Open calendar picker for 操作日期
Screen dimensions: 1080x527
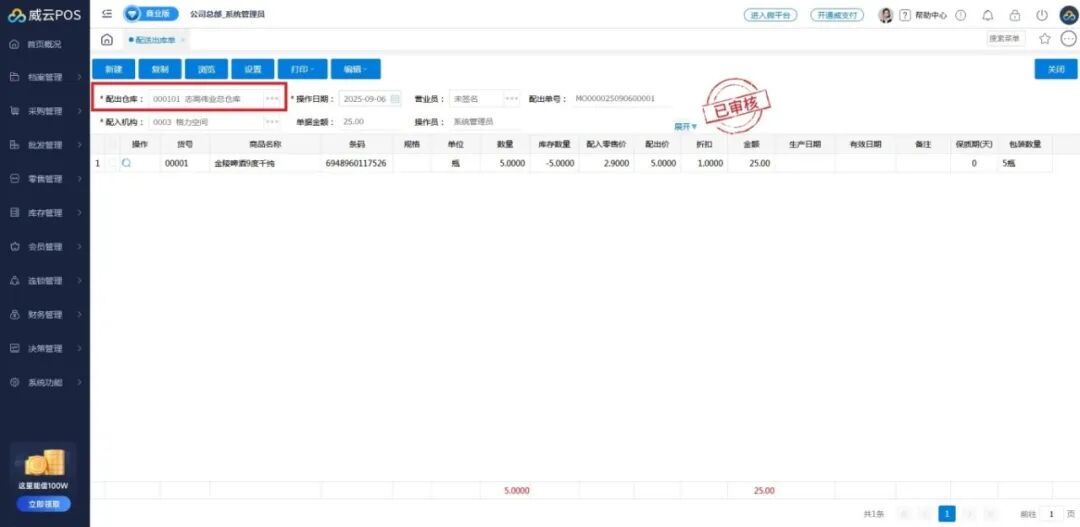click(395, 99)
